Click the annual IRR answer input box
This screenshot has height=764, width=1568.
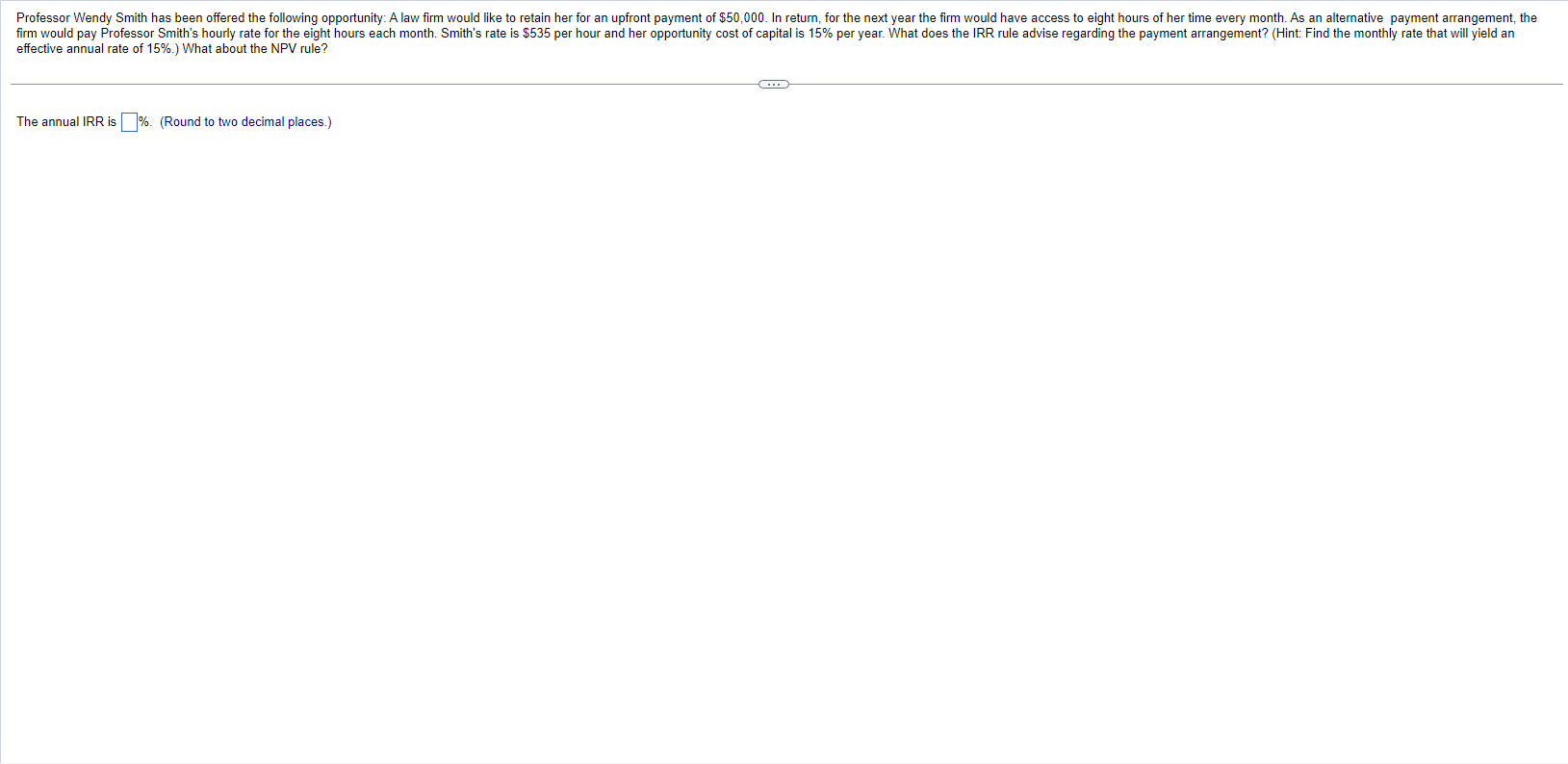pos(129,122)
